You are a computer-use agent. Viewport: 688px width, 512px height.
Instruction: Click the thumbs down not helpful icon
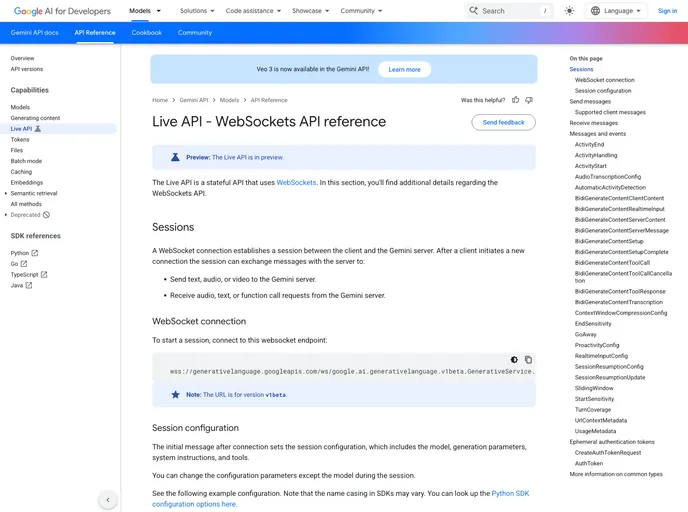coord(529,100)
